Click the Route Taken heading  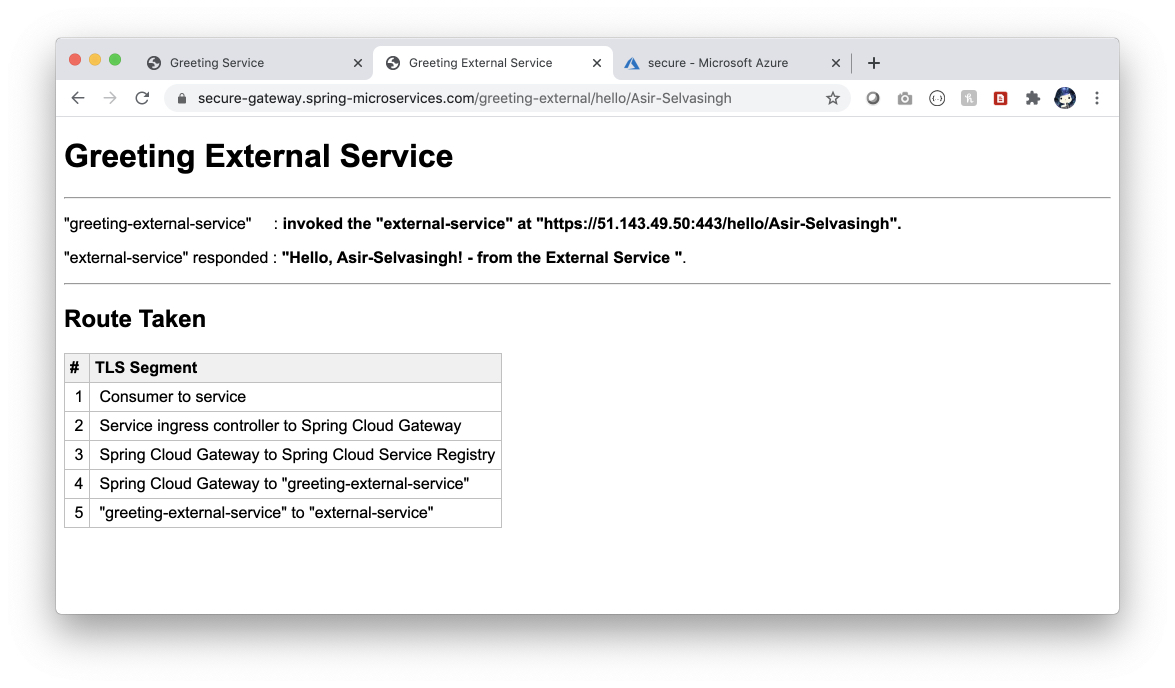[x=135, y=319]
